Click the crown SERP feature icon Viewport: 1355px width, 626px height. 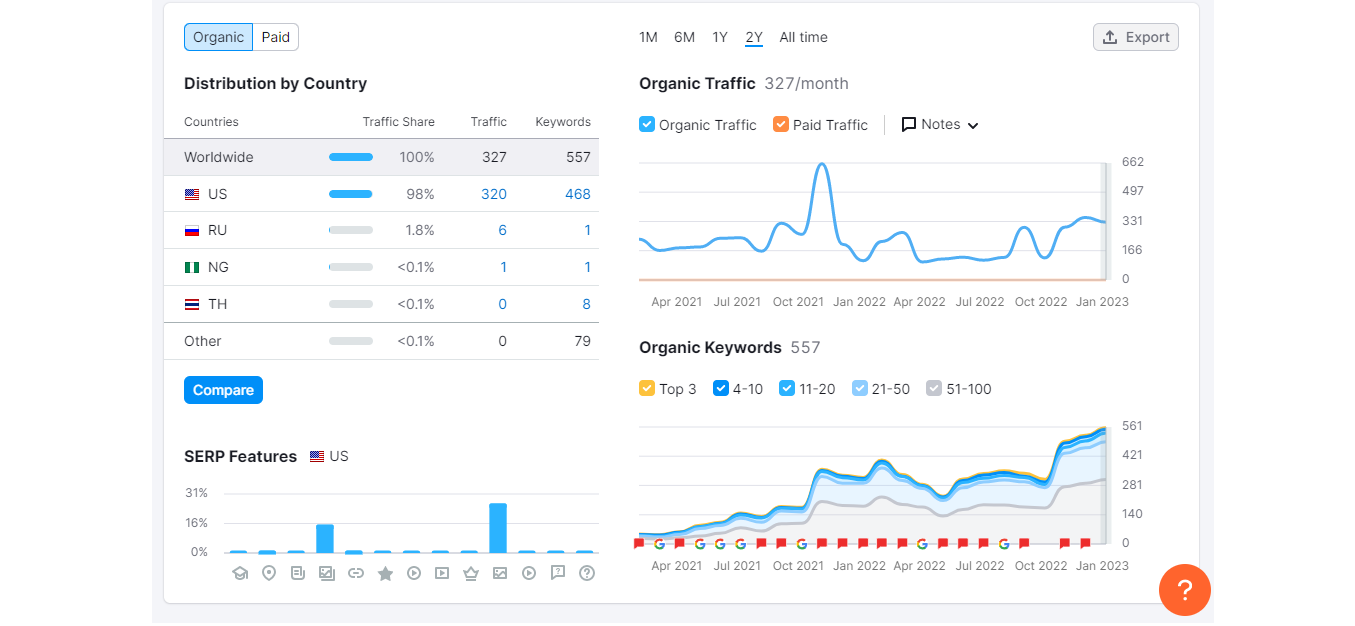pyautogui.click(x=471, y=573)
